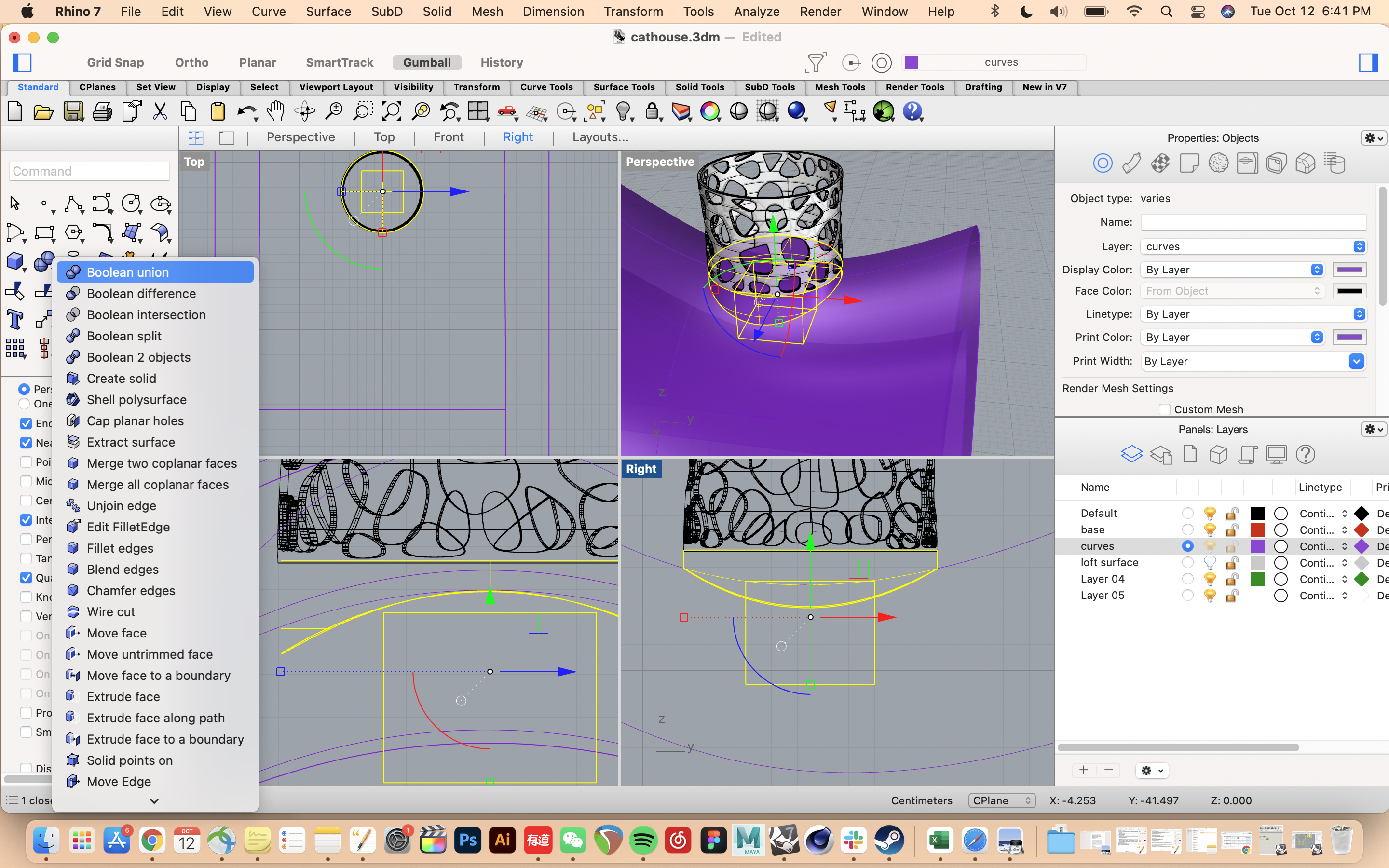1389x868 pixels.
Task: Enable Custom Mesh checkbox
Action: (1165, 409)
